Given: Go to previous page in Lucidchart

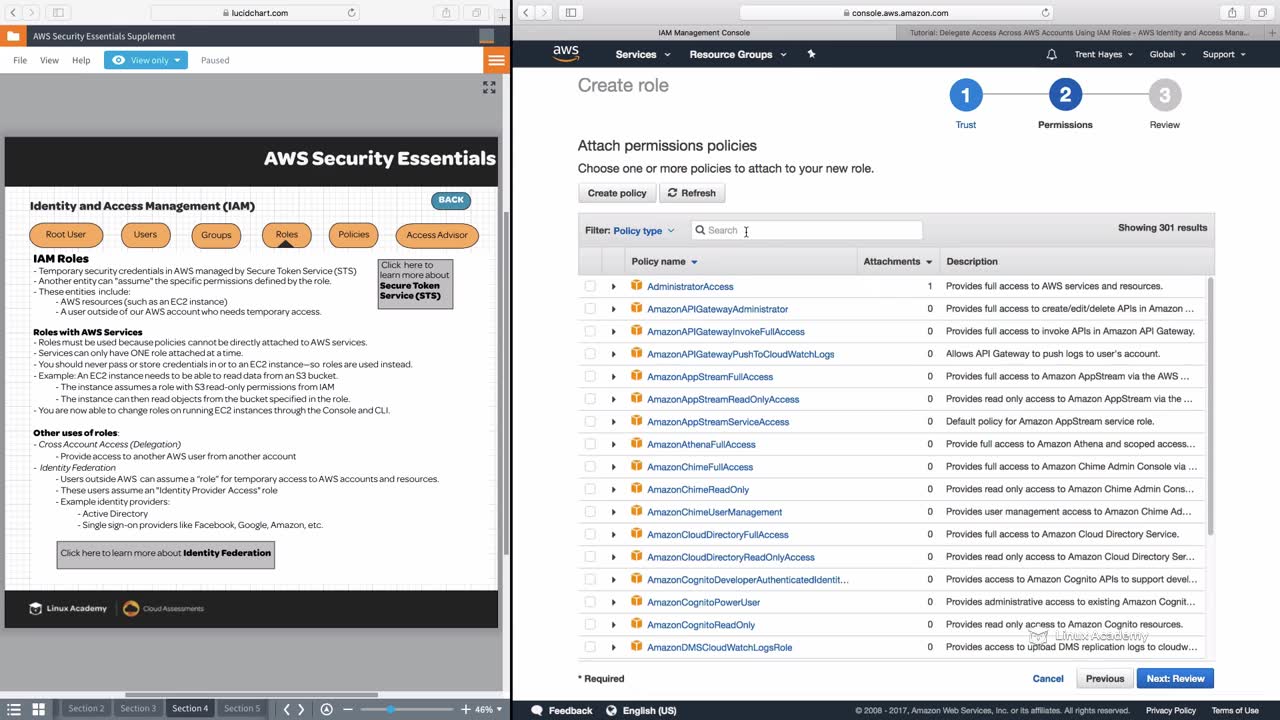Looking at the screenshot, I should (x=287, y=709).
